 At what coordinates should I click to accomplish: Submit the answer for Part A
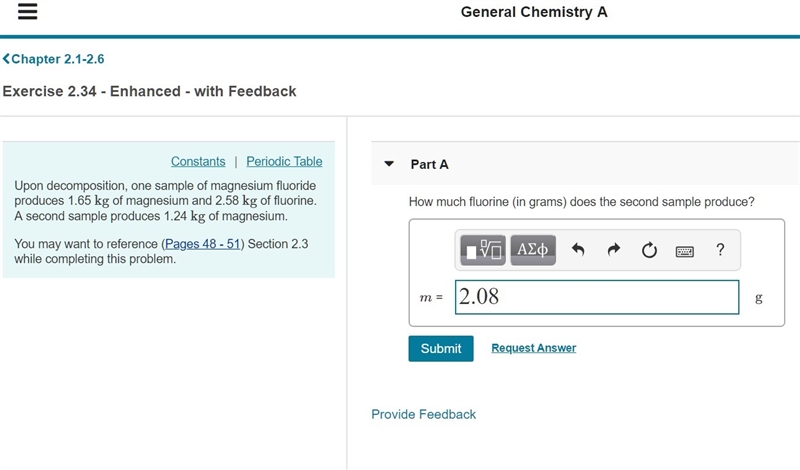pos(441,349)
